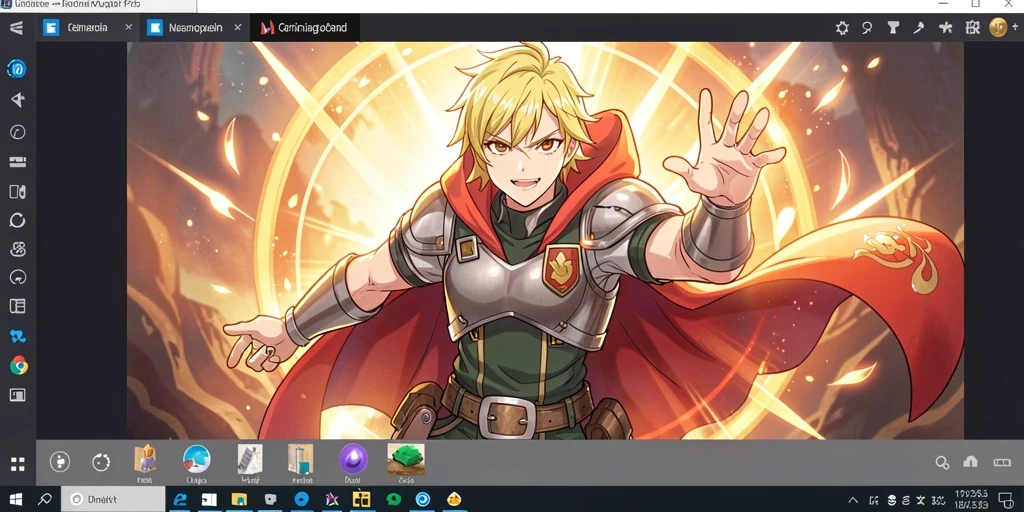
Task: Launch the purple gem app in the dock
Action: coord(353,458)
